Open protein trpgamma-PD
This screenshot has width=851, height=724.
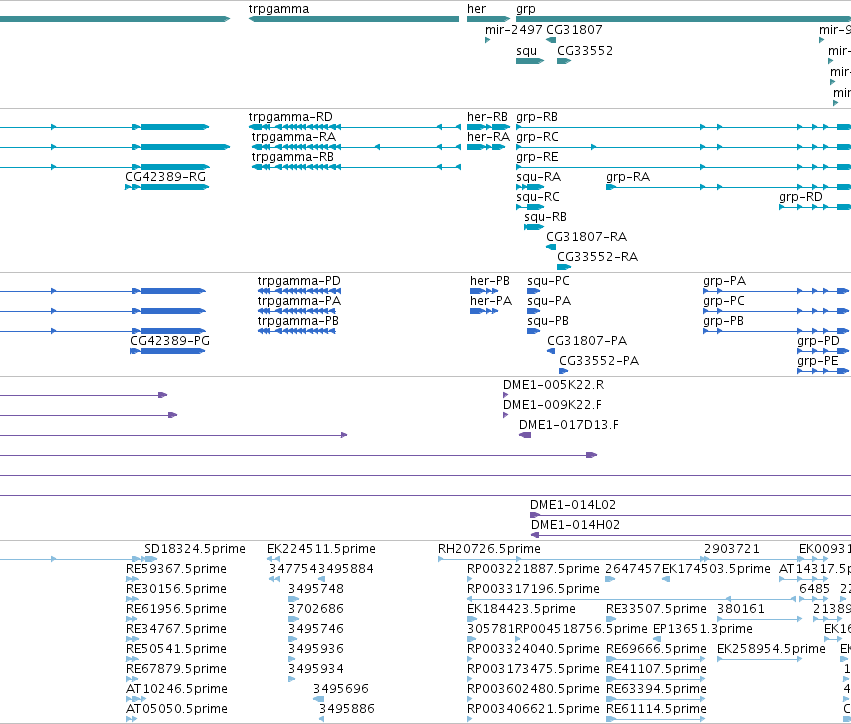[299, 282]
